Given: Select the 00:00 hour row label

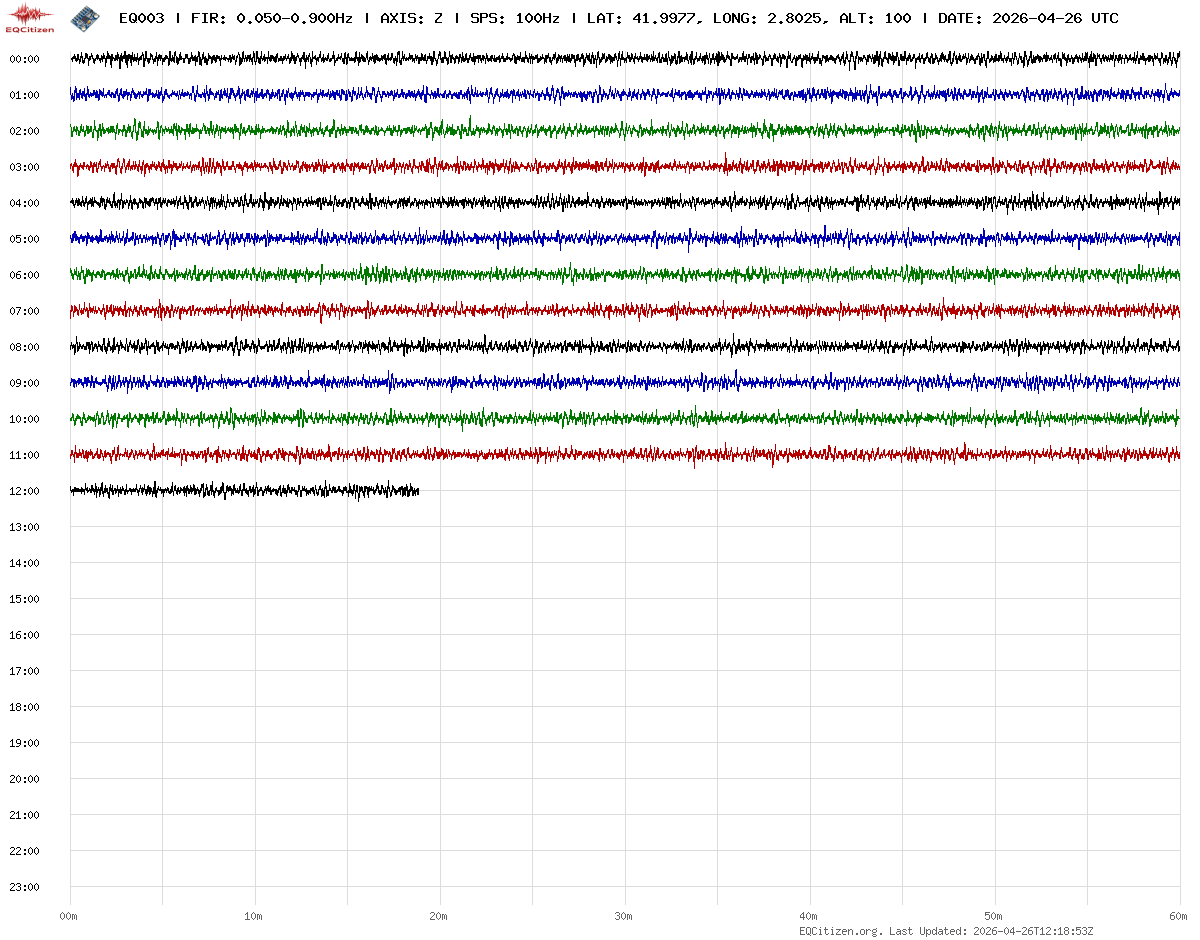Looking at the screenshot, I should point(24,59).
